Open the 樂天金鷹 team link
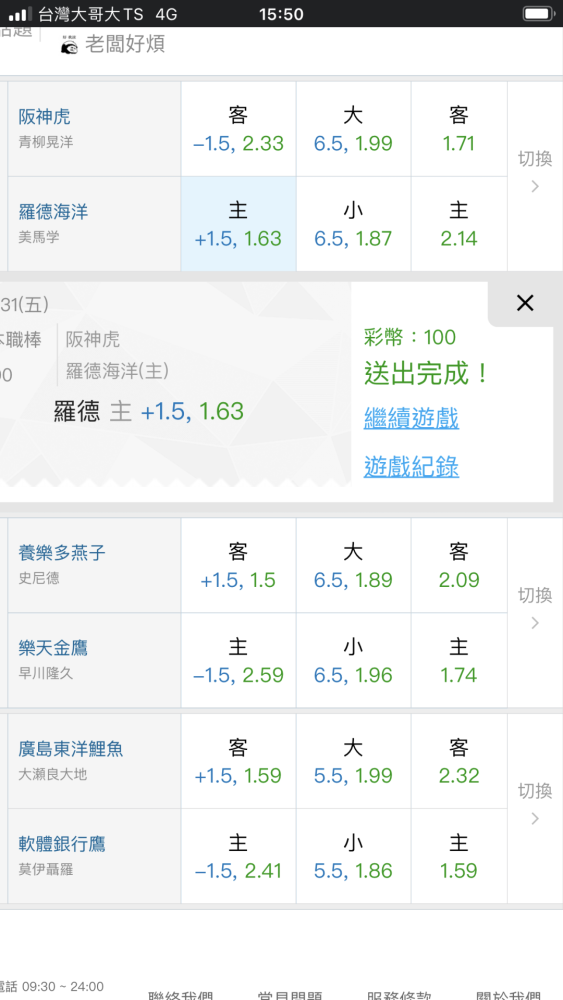Image resolution: width=563 pixels, height=1000 pixels. point(53,648)
